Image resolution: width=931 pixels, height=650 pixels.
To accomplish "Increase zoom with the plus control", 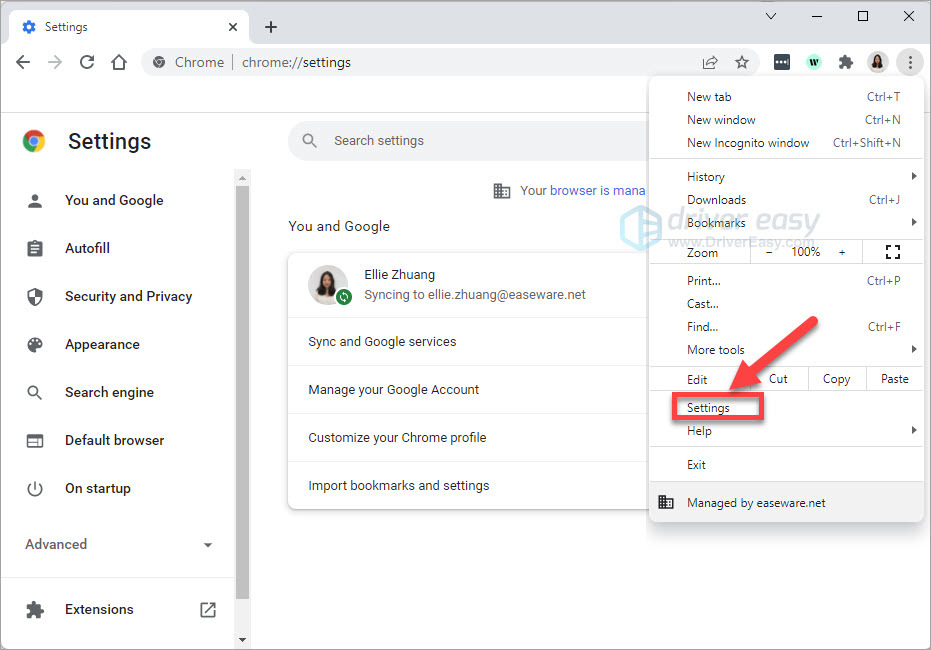I will tap(843, 251).
